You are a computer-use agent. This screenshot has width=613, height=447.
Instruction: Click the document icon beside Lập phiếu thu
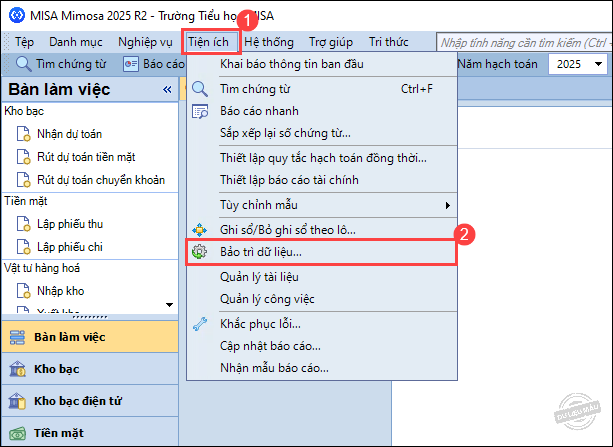[x=23, y=224]
